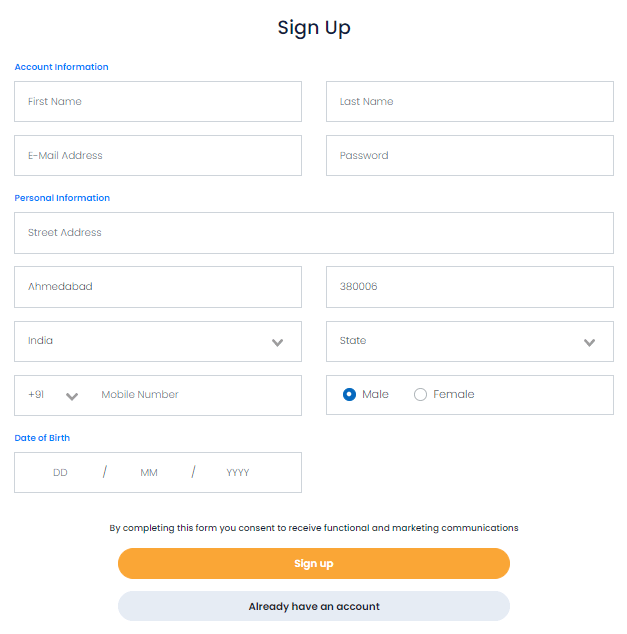Click the MM month field
This screenshot has width=627, height=634.
[x=149, y=473]
